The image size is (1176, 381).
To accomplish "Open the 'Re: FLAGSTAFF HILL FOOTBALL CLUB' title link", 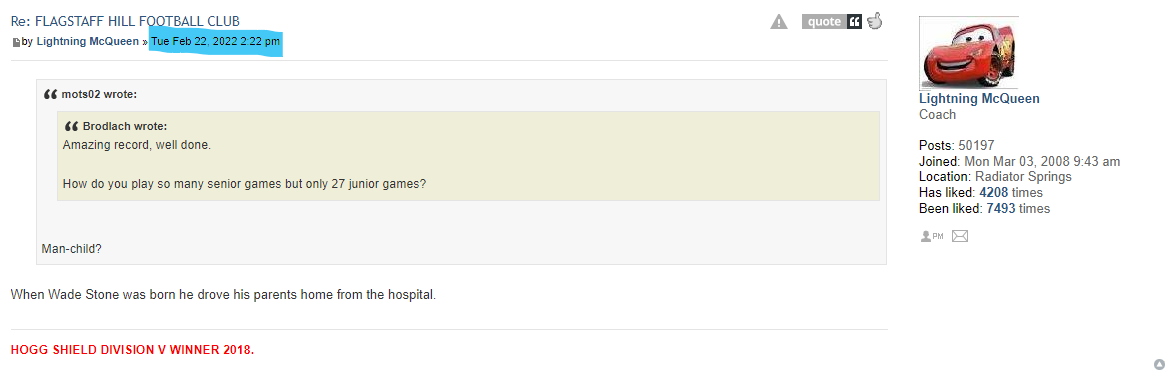I will pyautogui.click(x=125, y=21).
